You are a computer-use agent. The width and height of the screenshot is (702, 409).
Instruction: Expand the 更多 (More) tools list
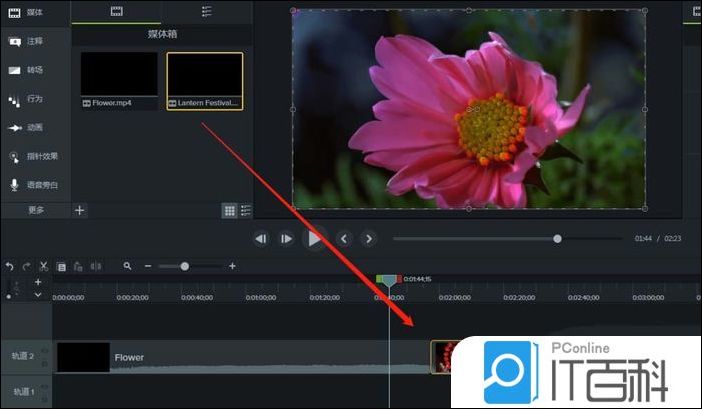tap(36, 210)
